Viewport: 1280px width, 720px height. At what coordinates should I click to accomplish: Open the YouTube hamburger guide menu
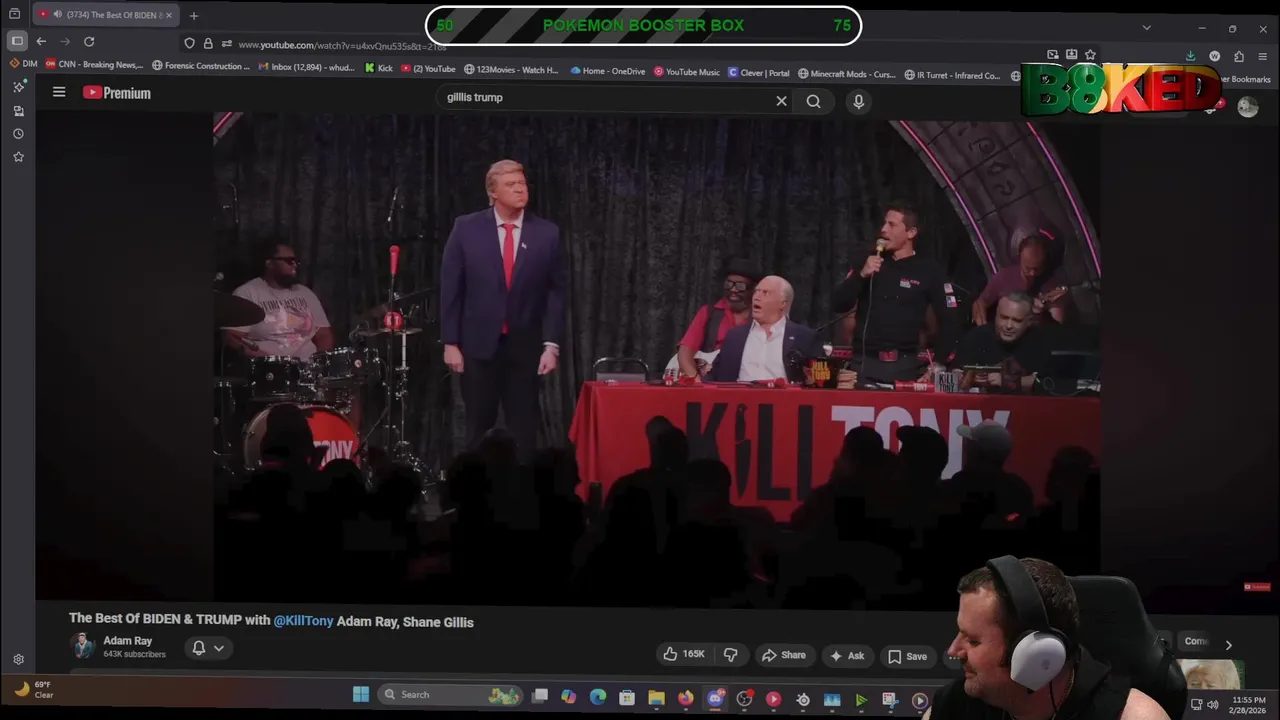point(59,92)
